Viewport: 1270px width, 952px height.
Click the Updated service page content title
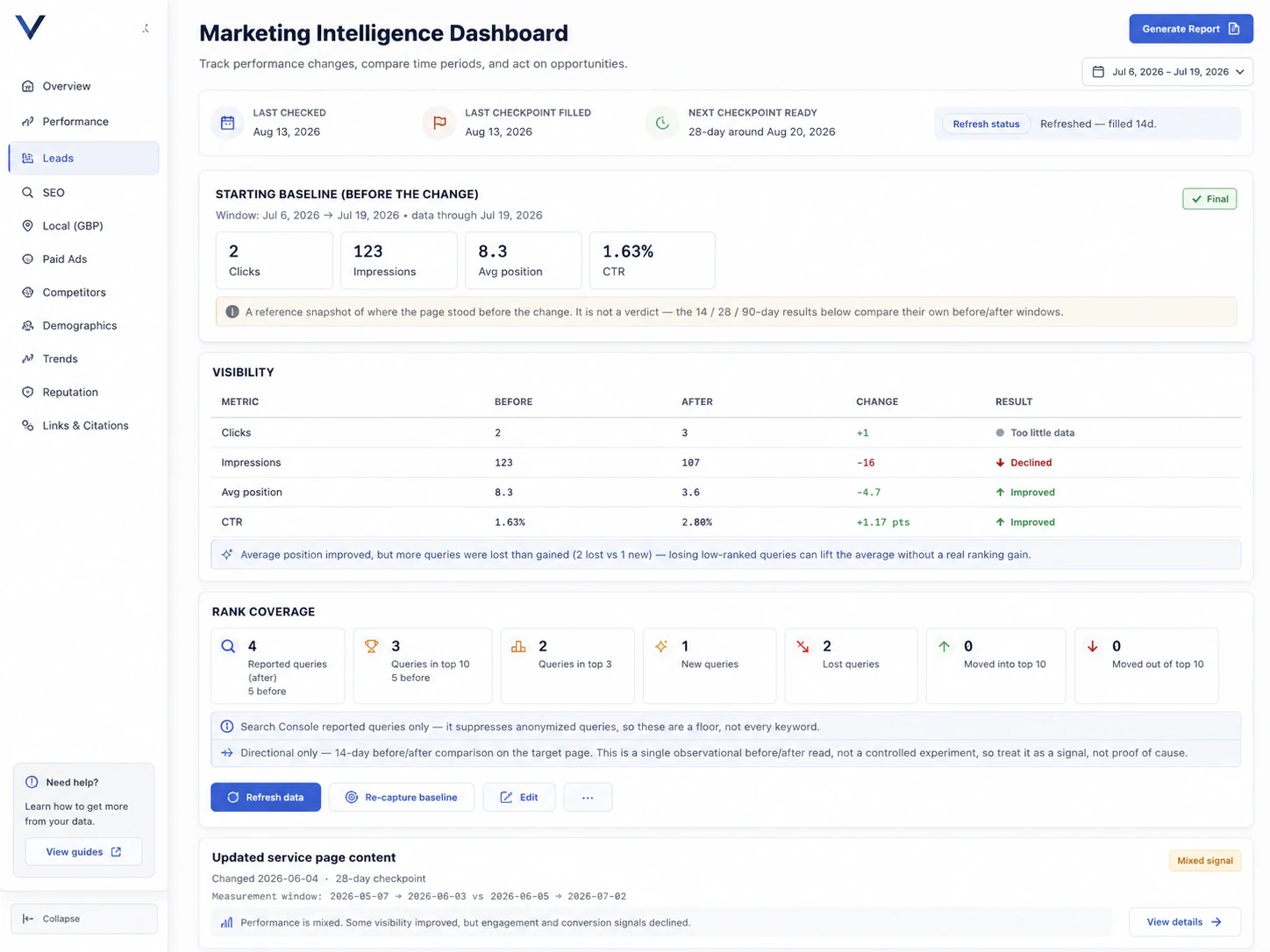[x=303, y=857]
